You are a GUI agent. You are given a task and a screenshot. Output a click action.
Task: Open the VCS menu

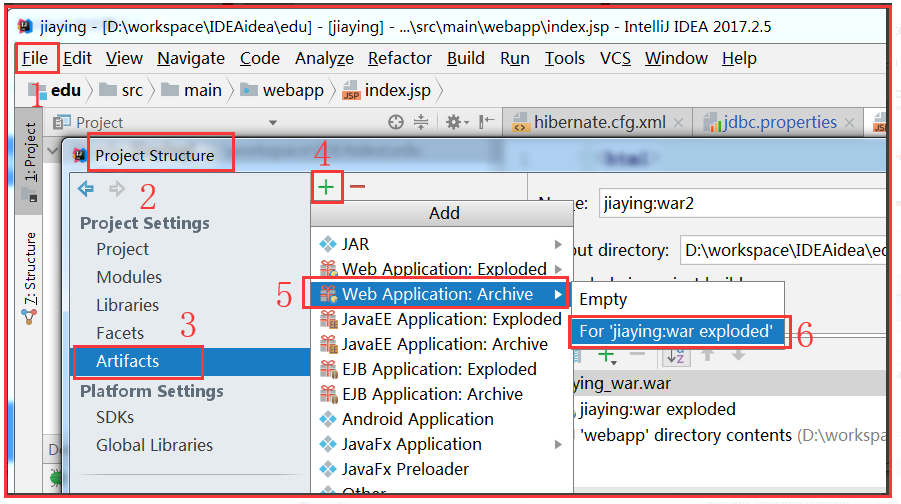point(615,58)
